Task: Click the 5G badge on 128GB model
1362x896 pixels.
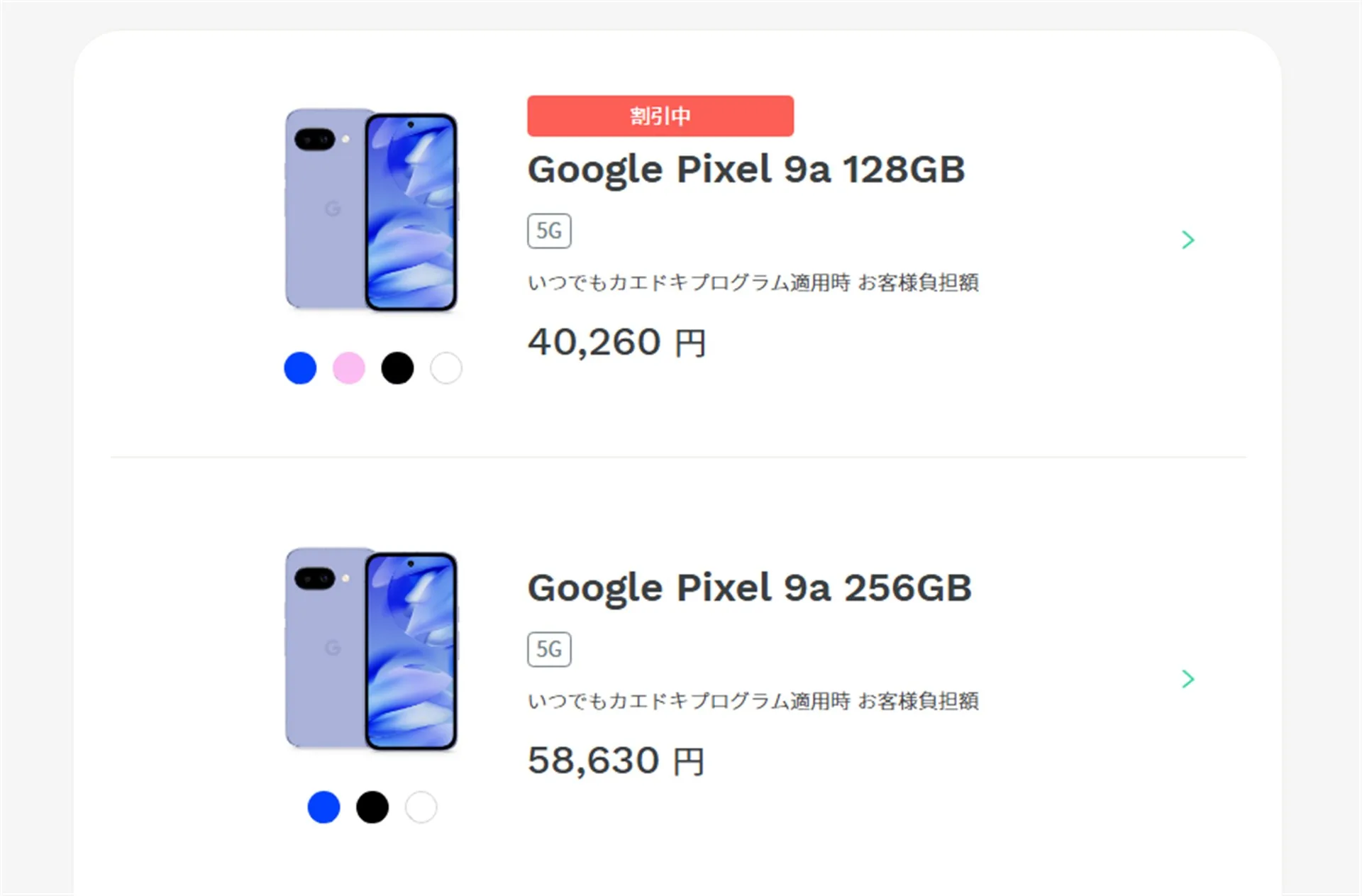Action: [549, 231]
